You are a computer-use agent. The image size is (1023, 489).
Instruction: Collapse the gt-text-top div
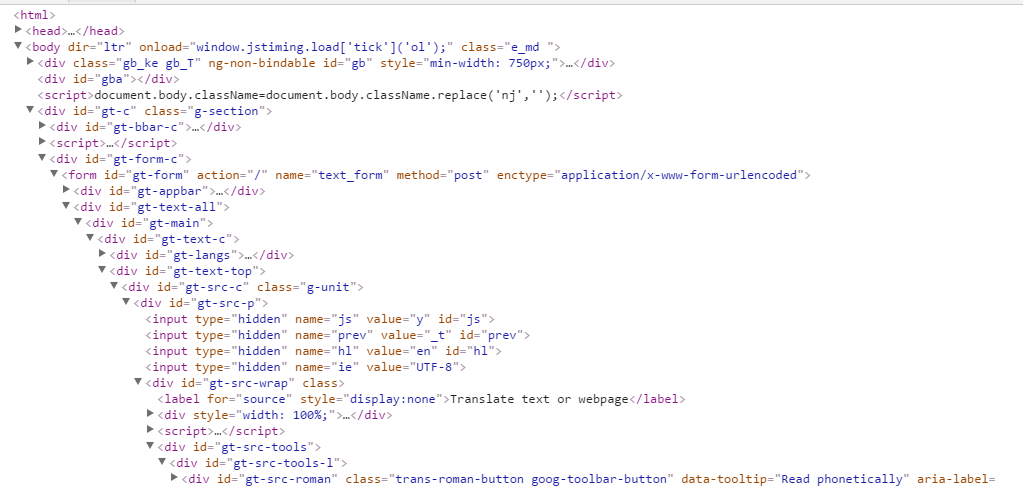tap(102, 270)
